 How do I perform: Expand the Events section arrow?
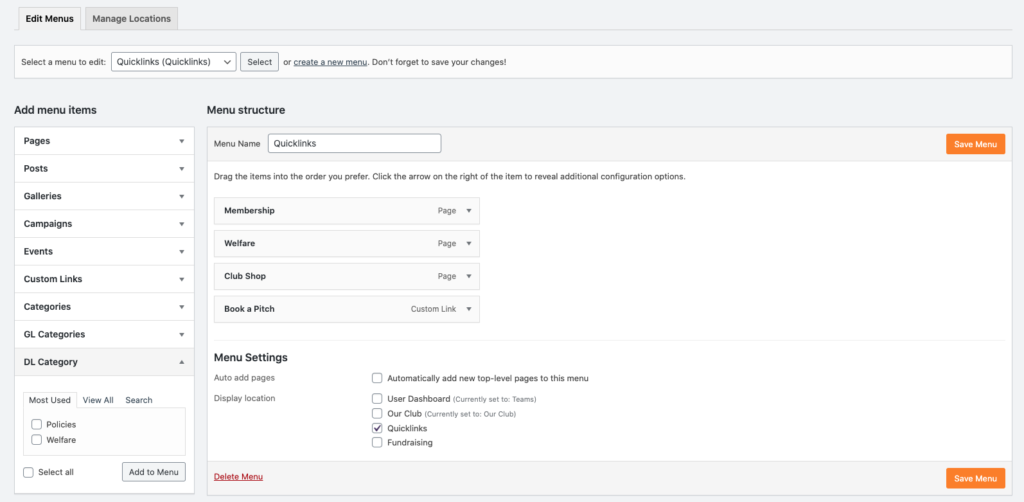(x=182, y=251)
